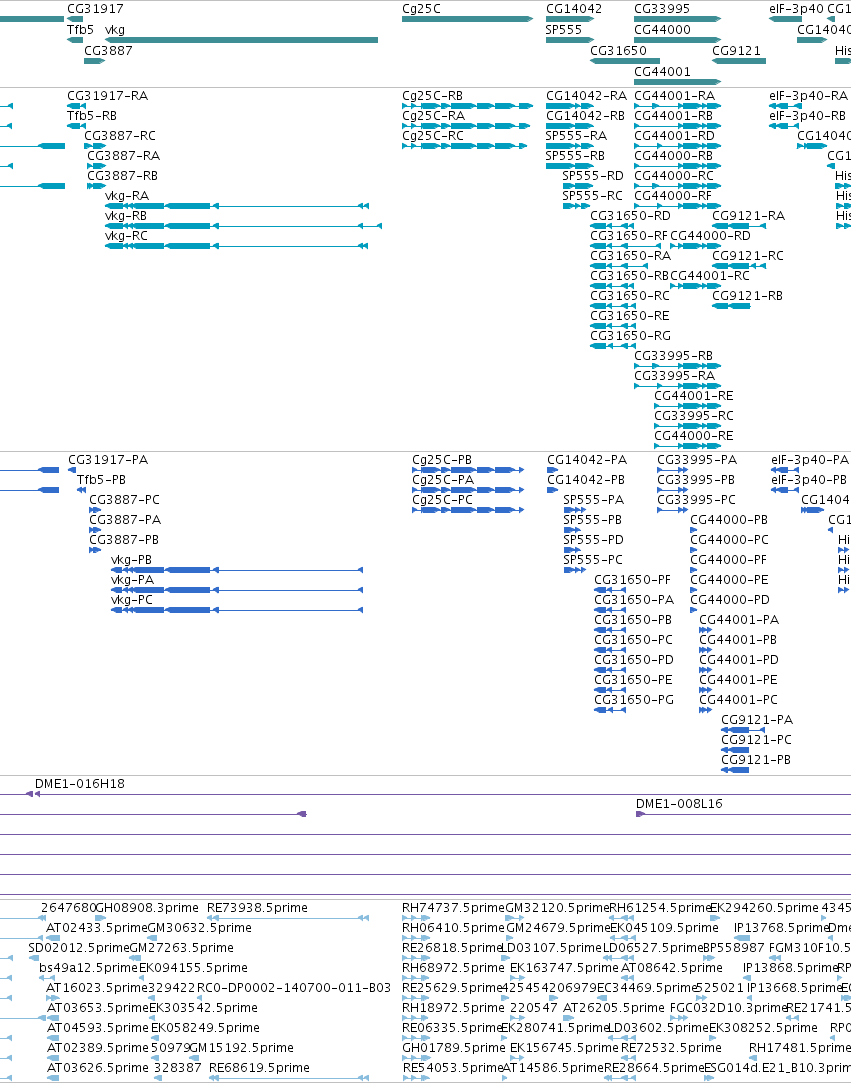
Task: Click the vkg-RA transcript glyph
Action: point(237,206)
